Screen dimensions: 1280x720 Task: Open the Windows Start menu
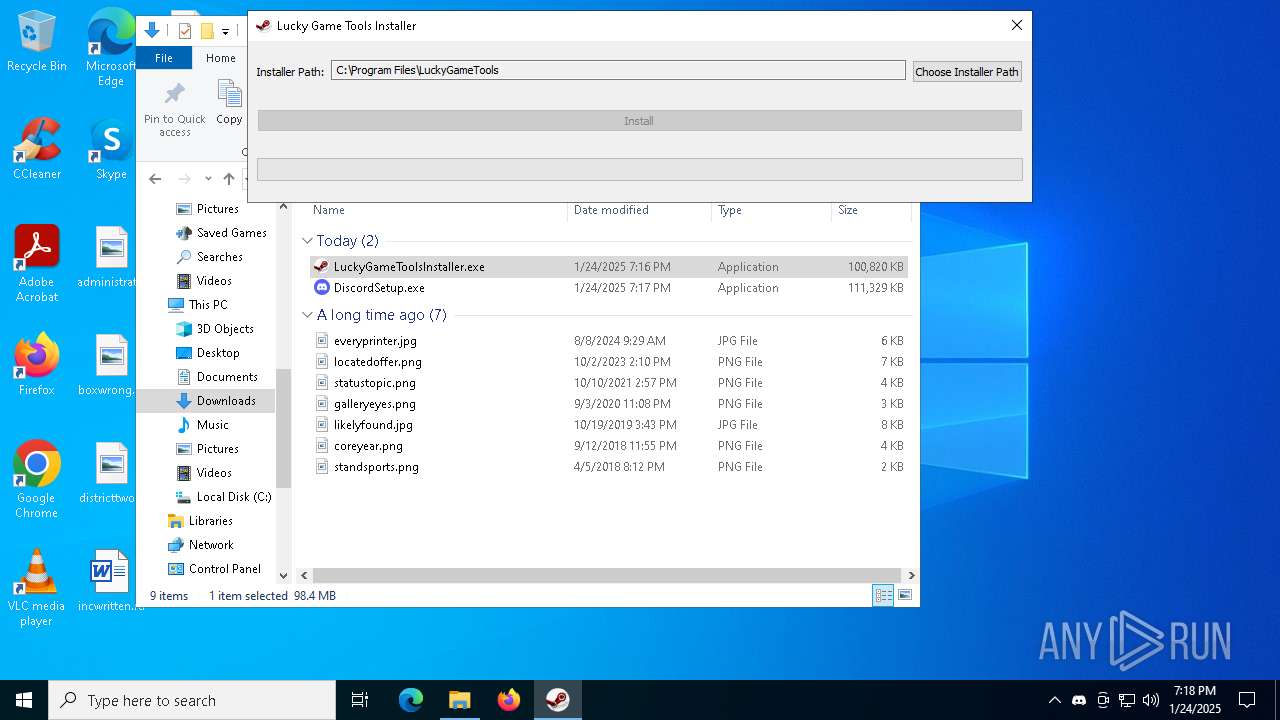[24, 700]
